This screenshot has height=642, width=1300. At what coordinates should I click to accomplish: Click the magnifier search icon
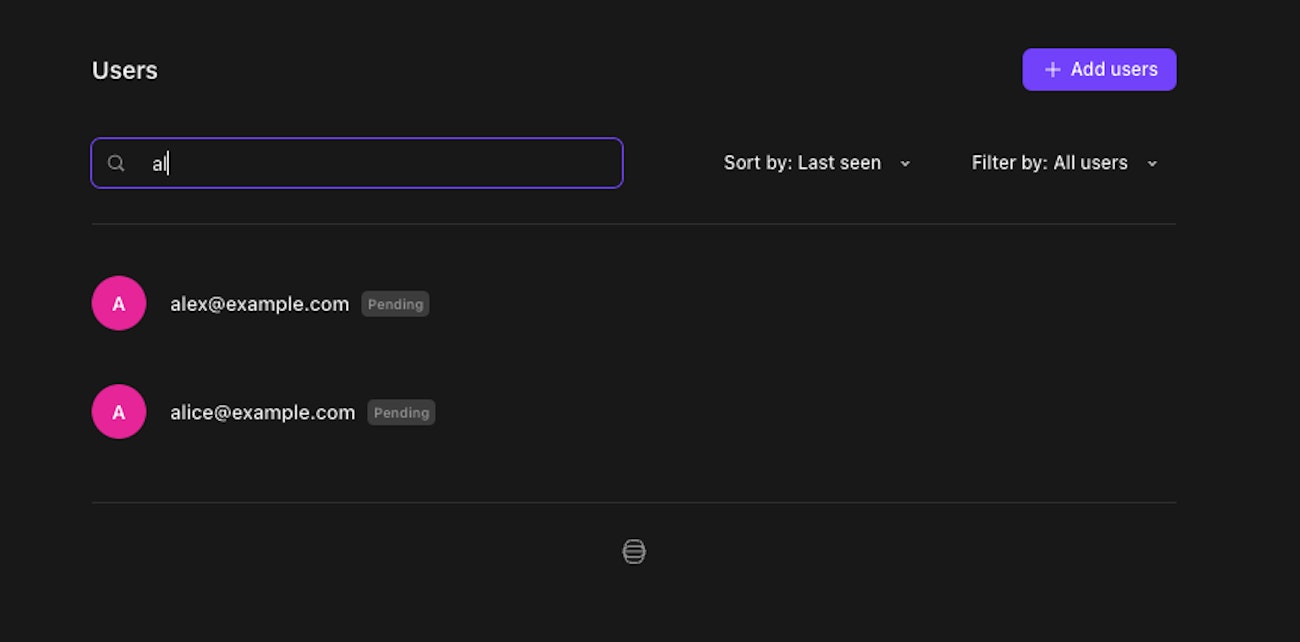point(116,163)
